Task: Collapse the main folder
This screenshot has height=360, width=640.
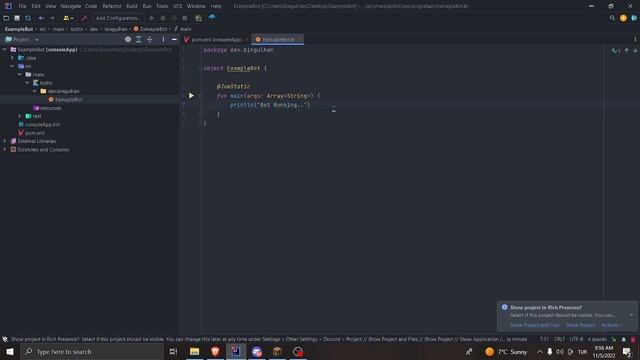Action: [20, 74]
